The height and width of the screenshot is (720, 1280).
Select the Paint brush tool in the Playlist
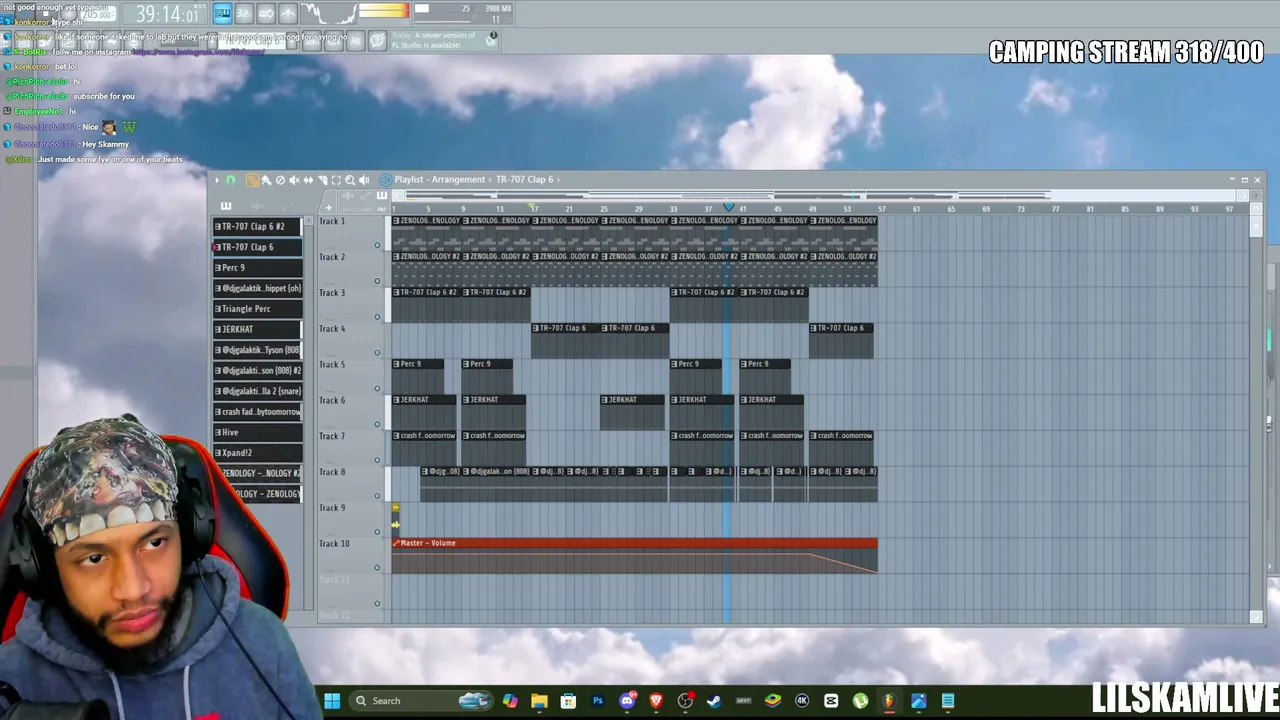coord(266,180)
